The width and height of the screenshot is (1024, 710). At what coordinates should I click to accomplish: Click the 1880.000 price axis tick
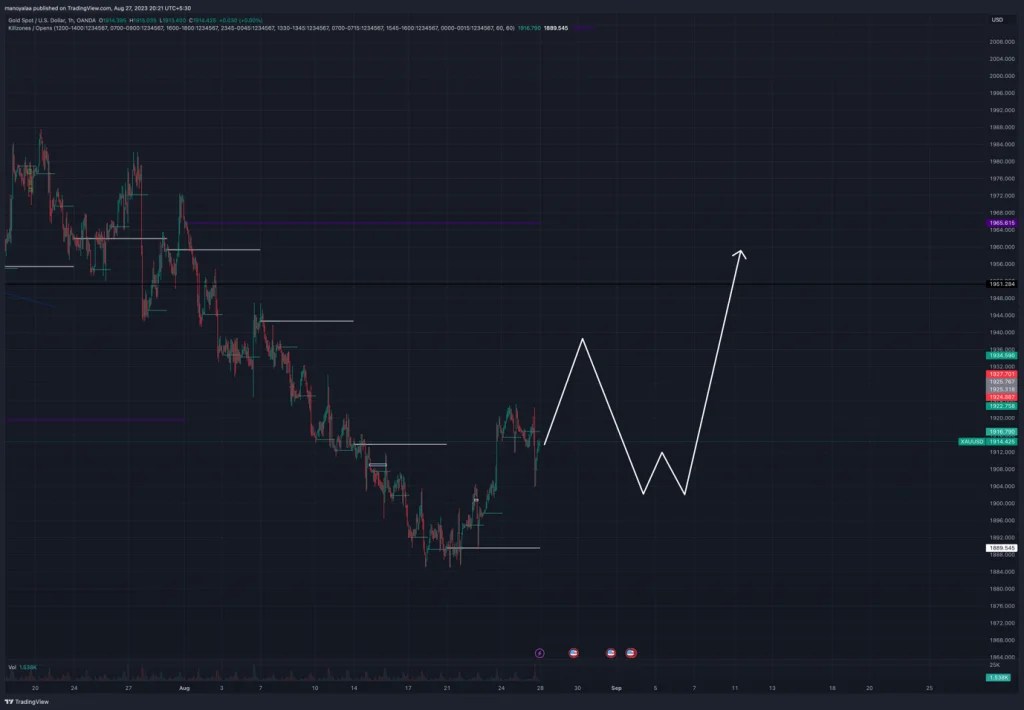[x=1002, y=589]
